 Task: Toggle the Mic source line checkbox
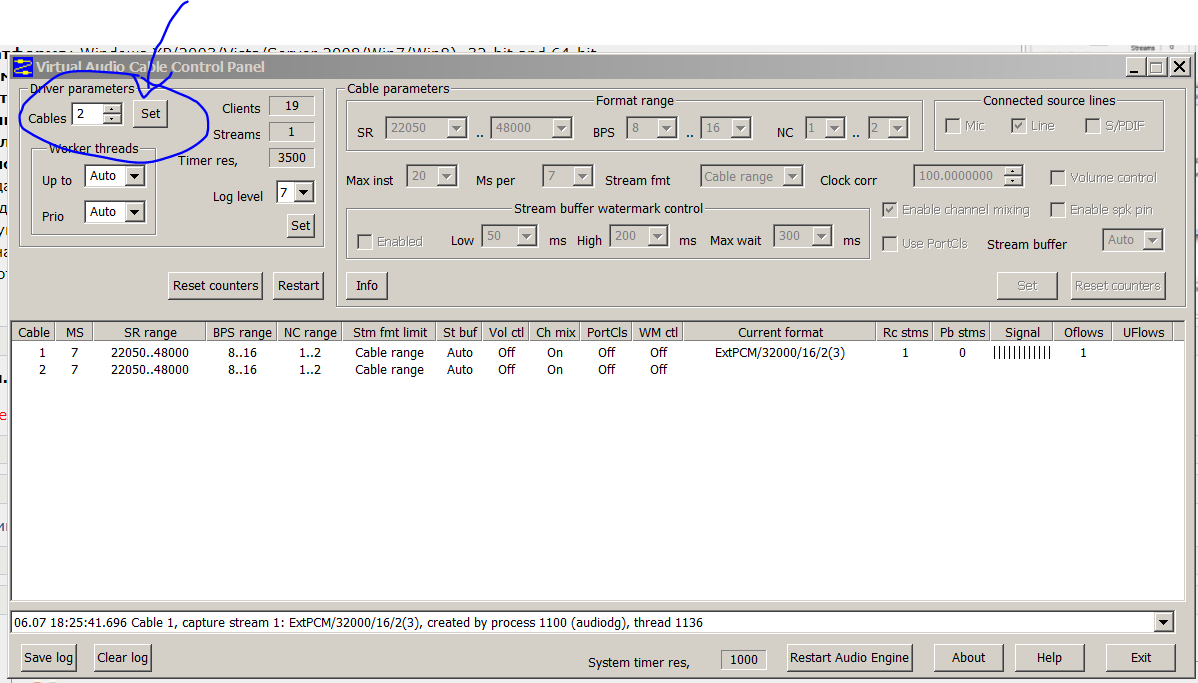(953, 126)
